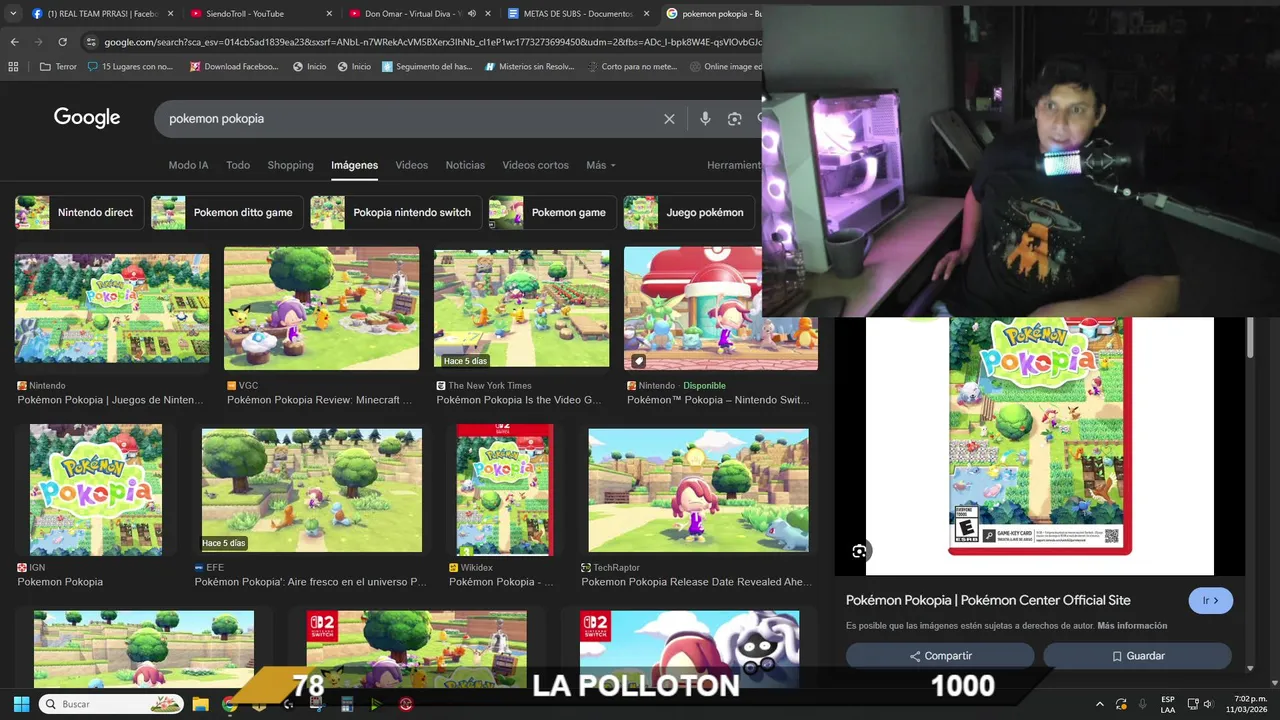Open volume control in system tray
This screenshot has width=1280, height=720.
click(1208, 704)
